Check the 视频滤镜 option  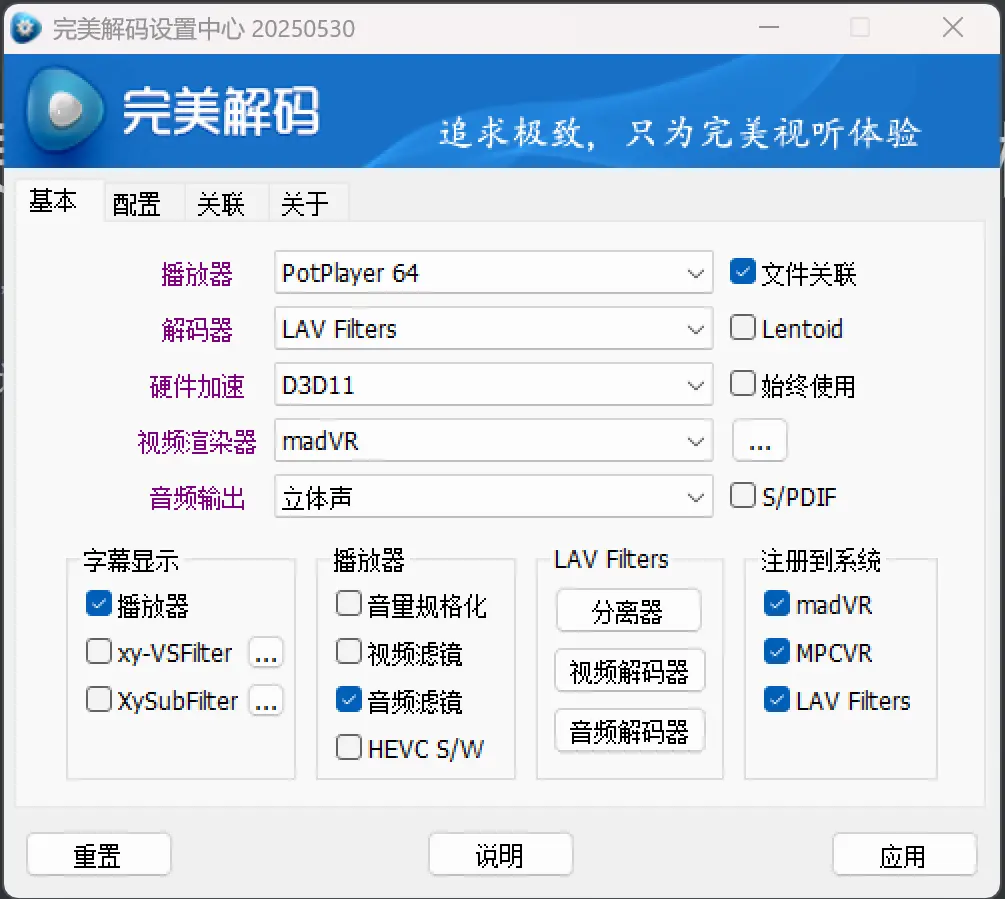349,652
